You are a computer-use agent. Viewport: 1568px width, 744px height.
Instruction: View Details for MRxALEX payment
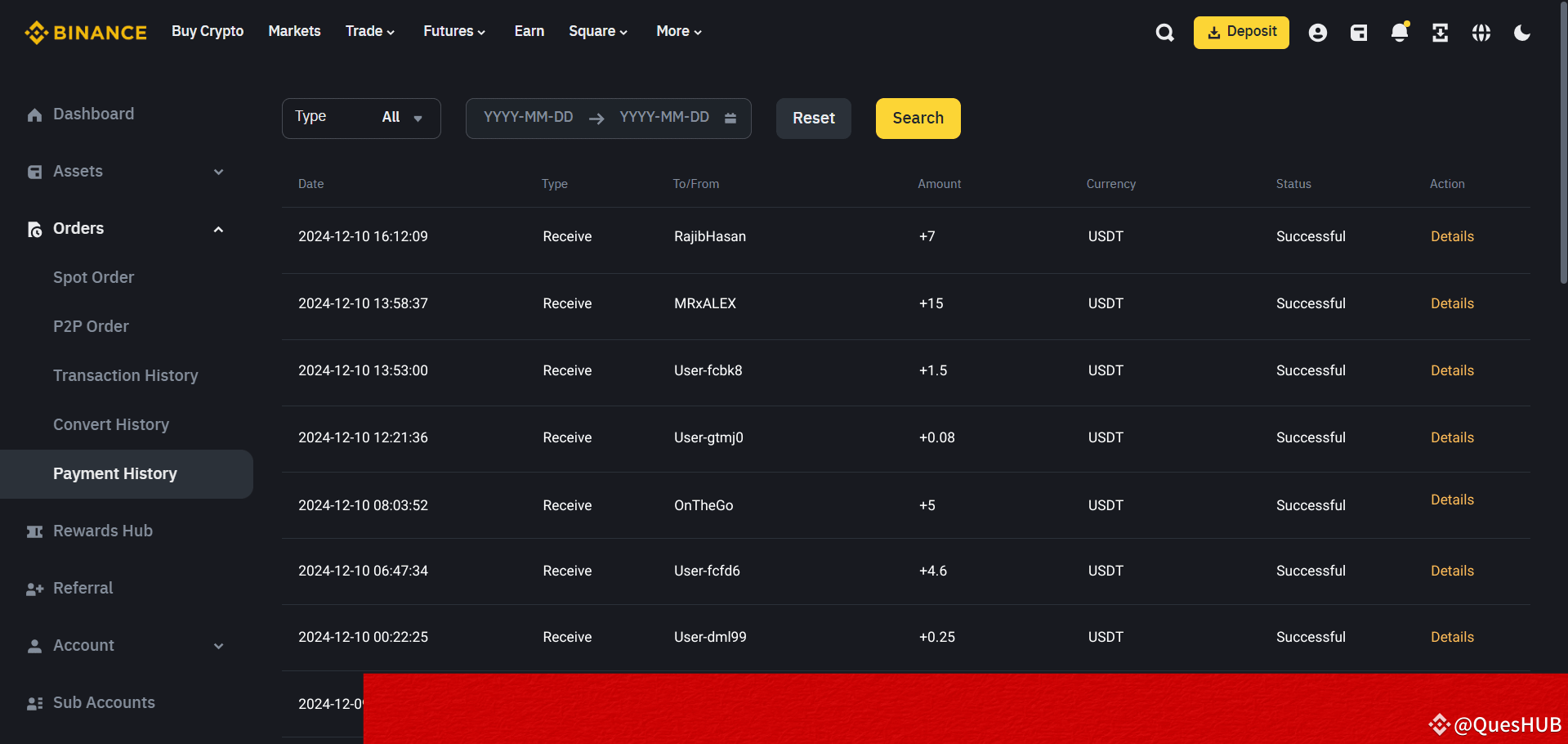tap(1452, 303)
